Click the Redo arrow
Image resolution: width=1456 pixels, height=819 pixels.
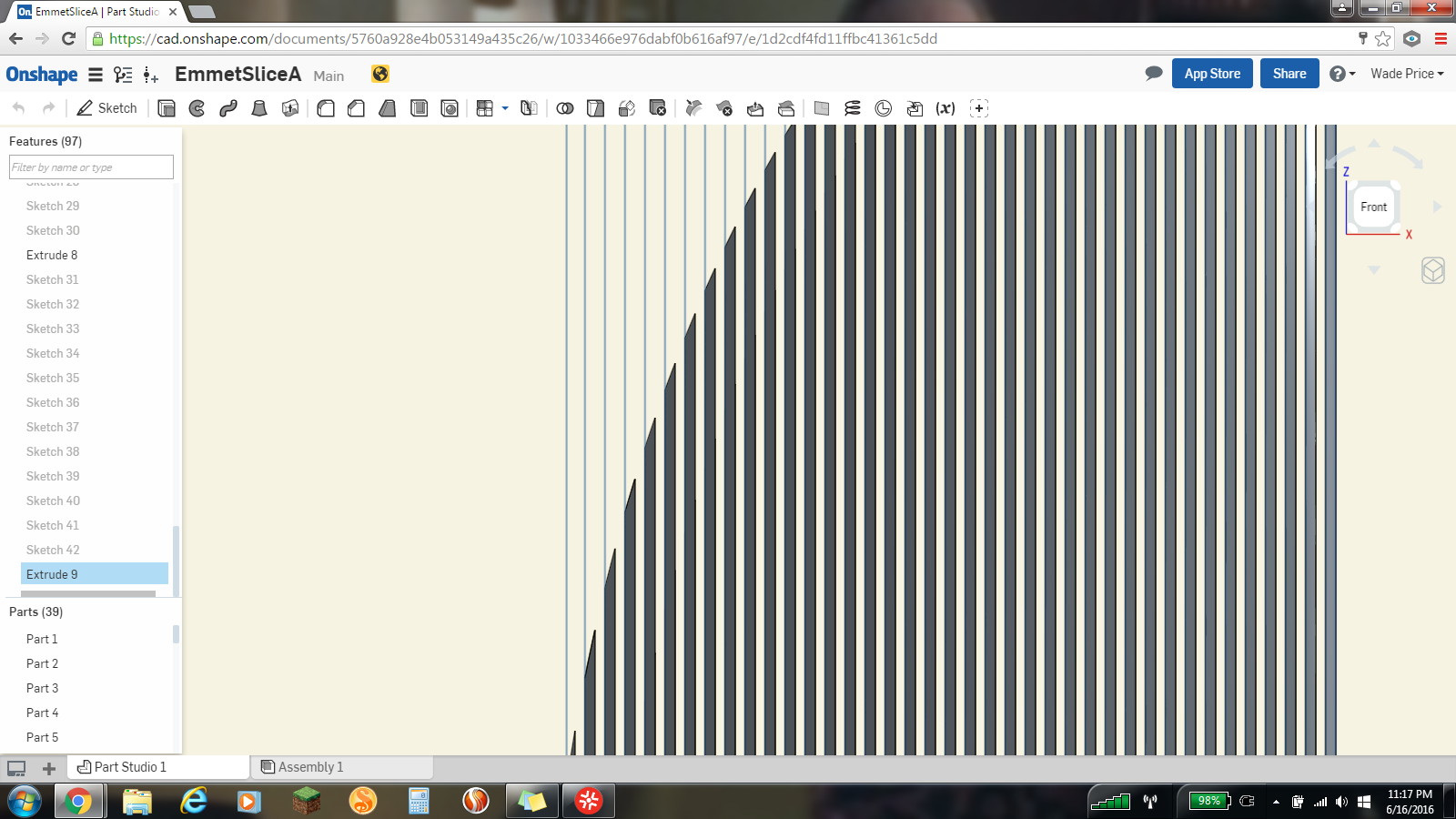[x=48, y=108]
